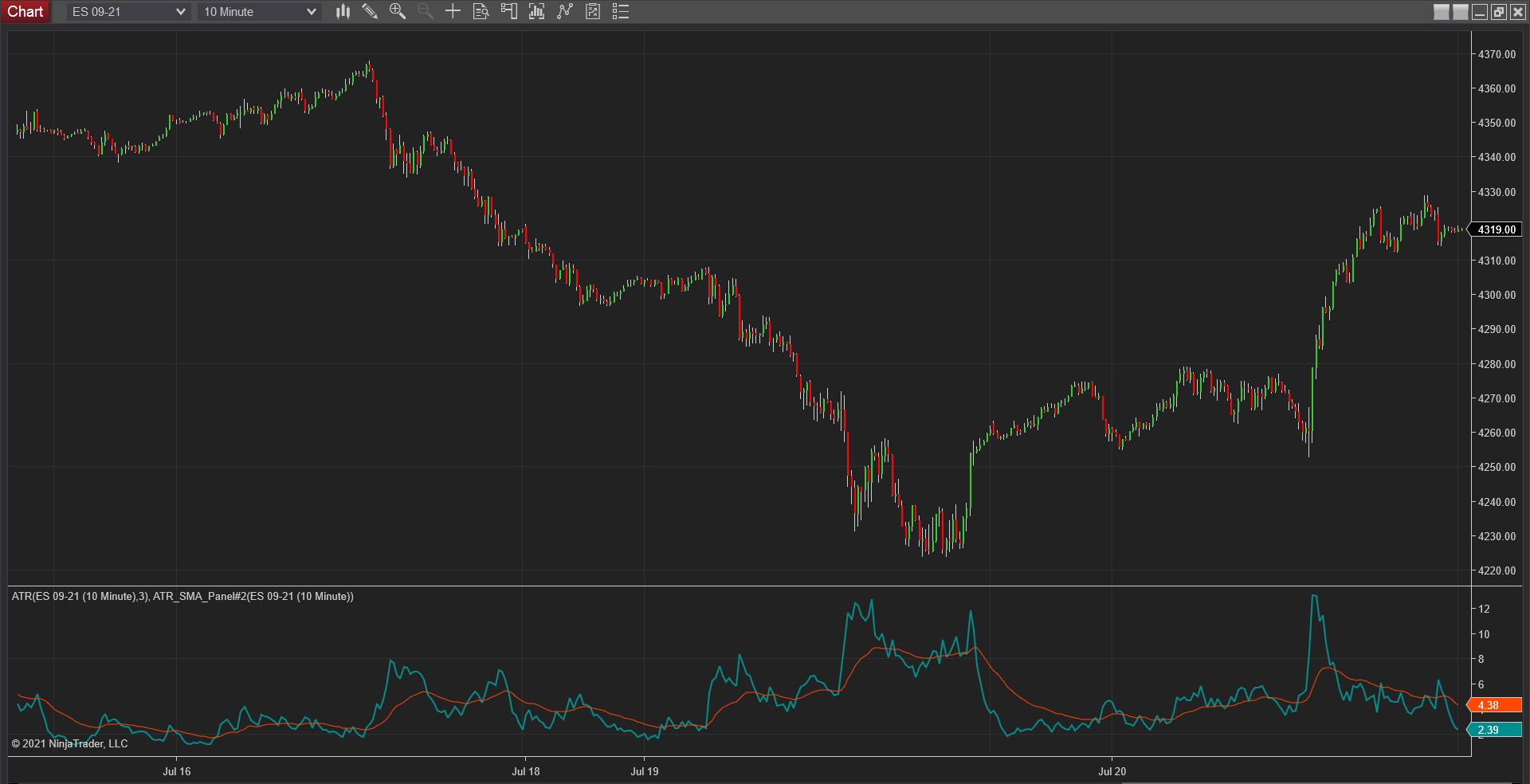Screen dimensions: 1530x784
Task: Open the Strategies line-graph icon
Action: [565, 11]
